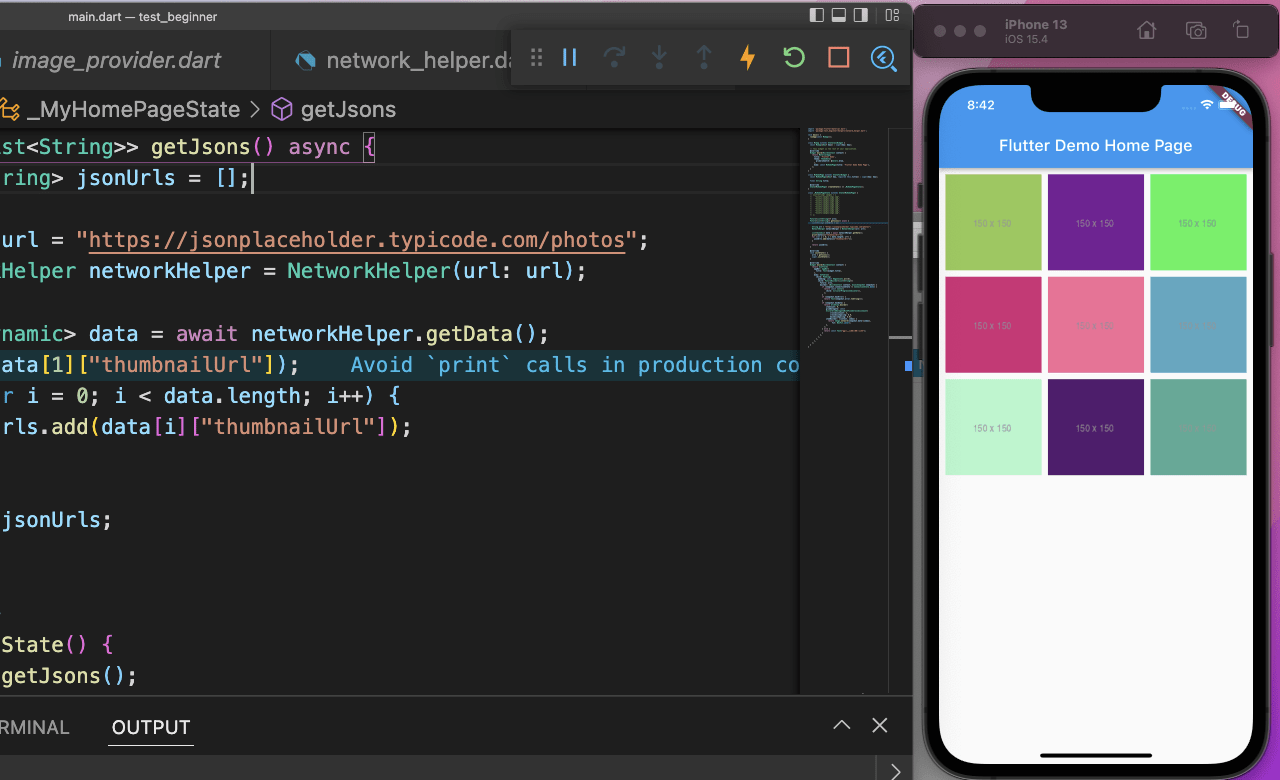1280x780 pixels.
Task: Toggle the secondary side bar layout icon
Action: 863,15
